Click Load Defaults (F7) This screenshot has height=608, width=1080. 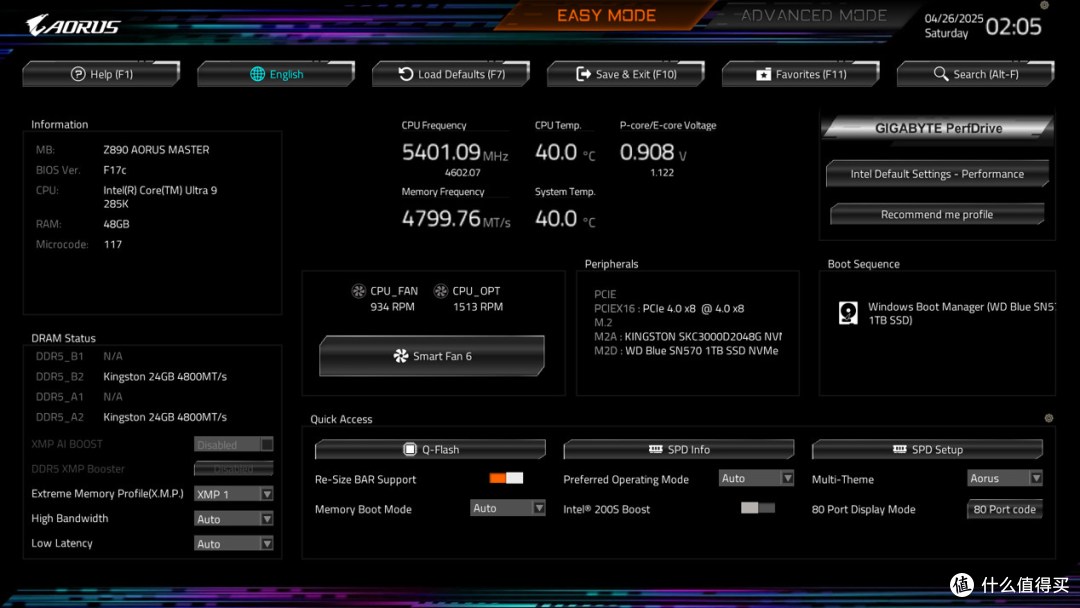(x=451, y=74)
